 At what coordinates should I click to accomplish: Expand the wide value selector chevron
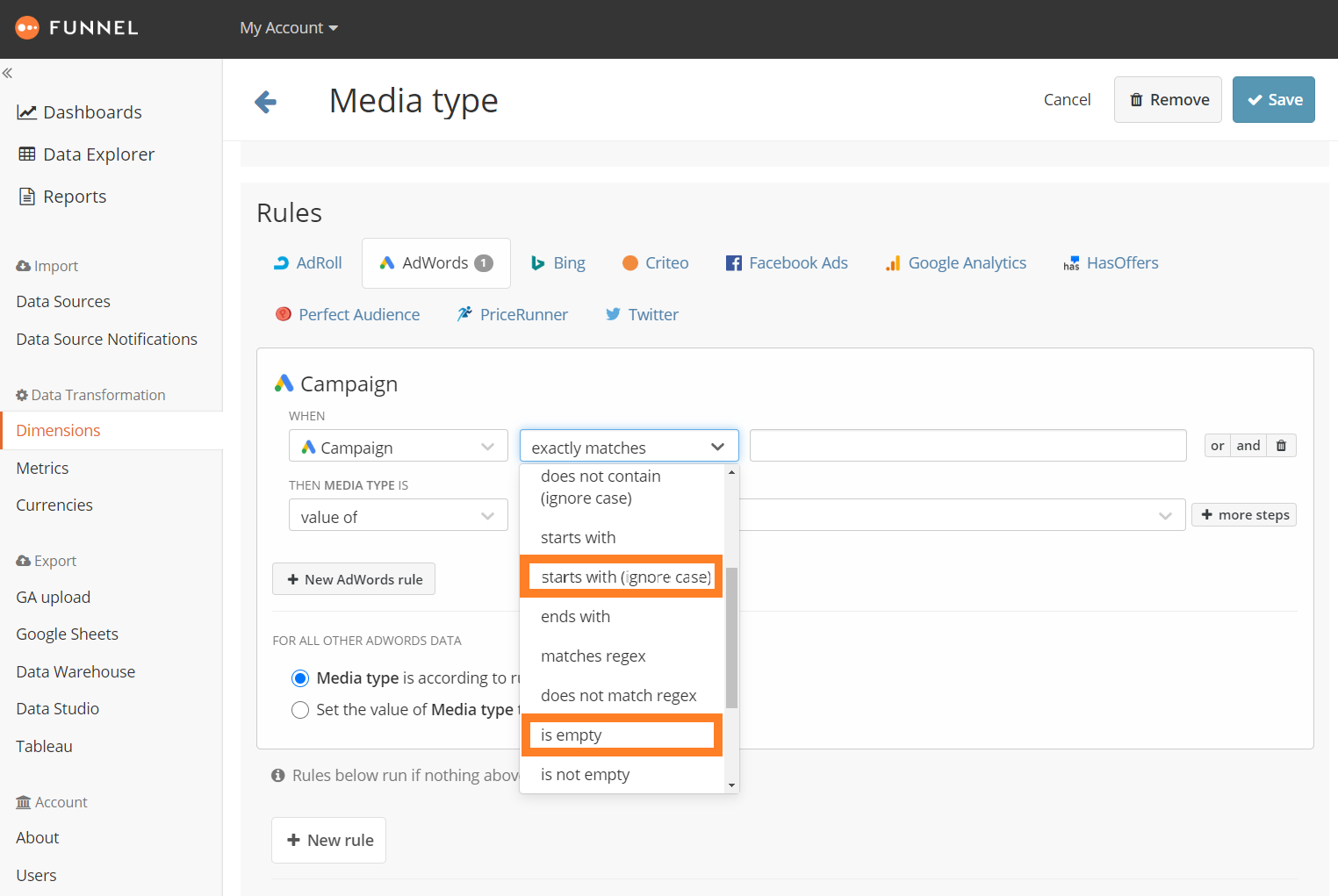pyautogui.click(x=1165, y=516)
